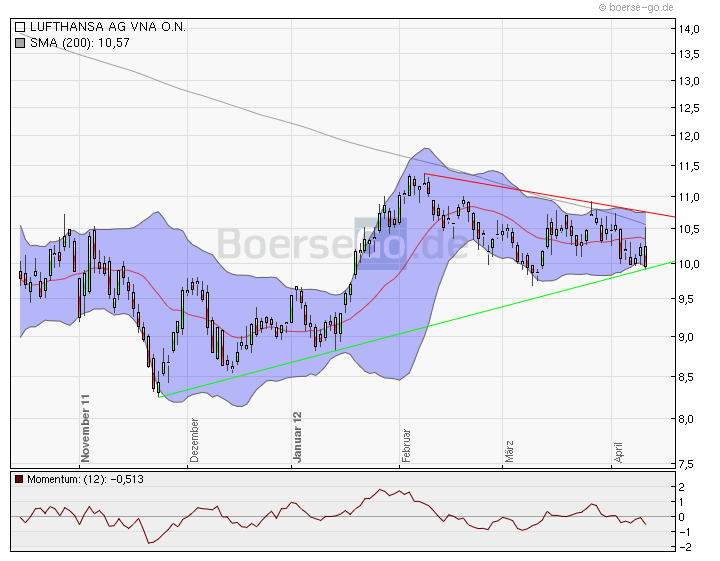Click the dark red momentum indicator line
The height and width of the screenshot is (561, 720).
click(333, 516)
